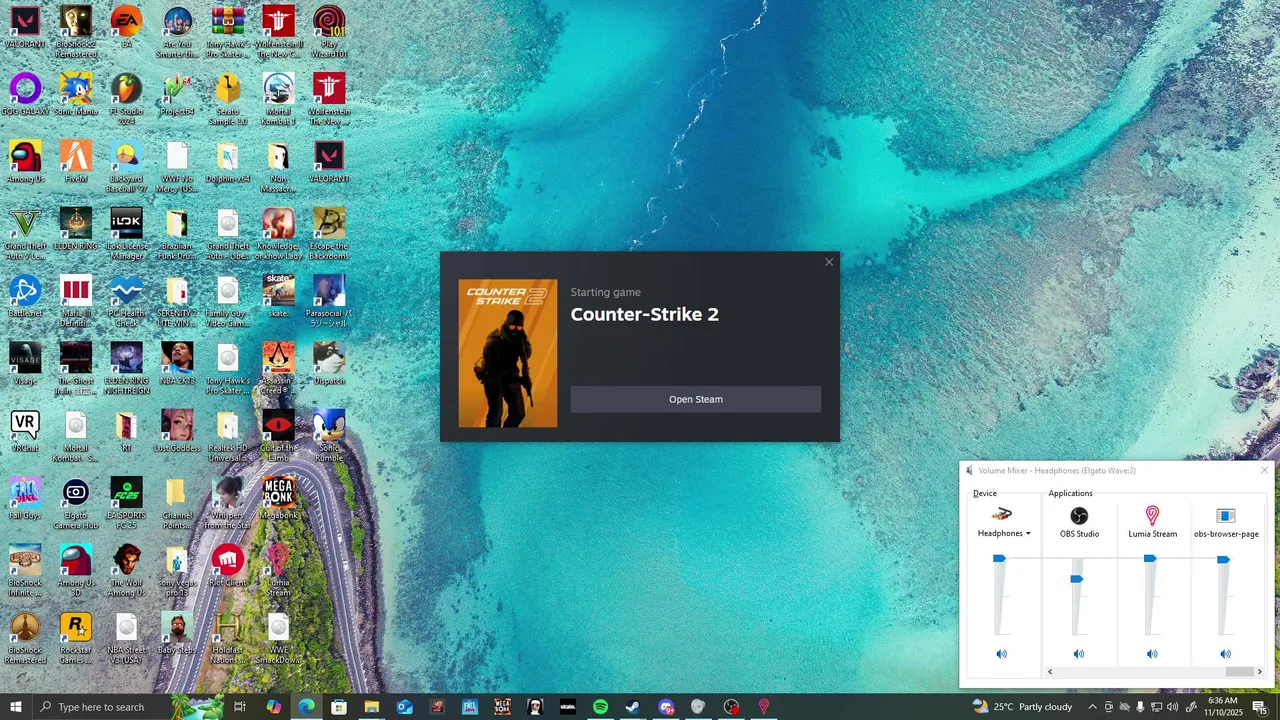
Task: Select the GOG GALAXY desktop shortcut
Action: pyautogui.click(x=25, y=94)
